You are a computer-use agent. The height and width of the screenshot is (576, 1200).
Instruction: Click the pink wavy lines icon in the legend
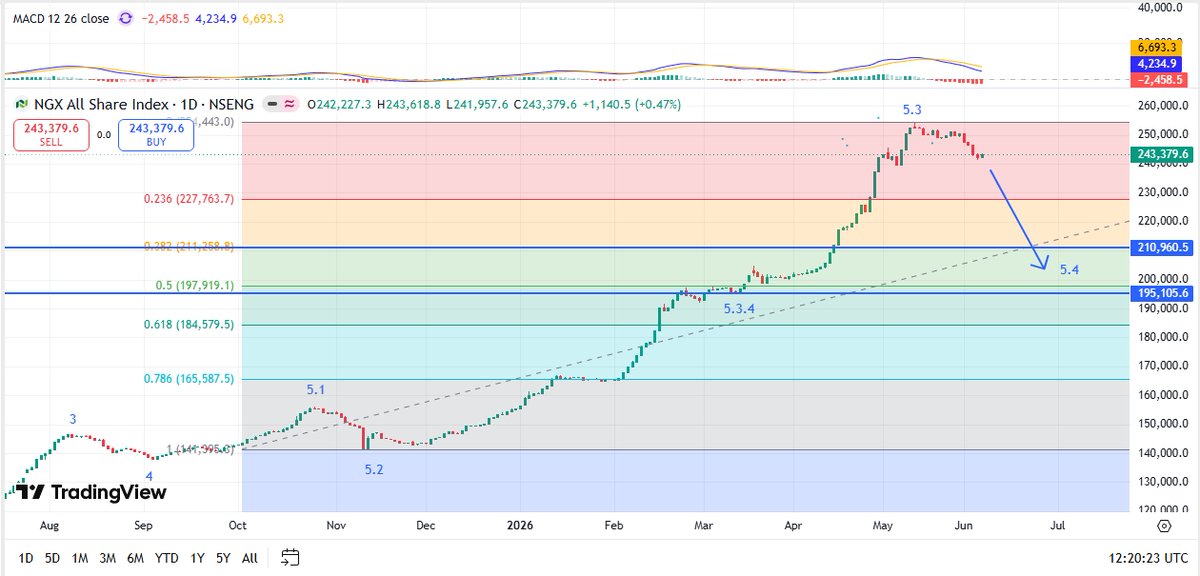coord(291,104)
